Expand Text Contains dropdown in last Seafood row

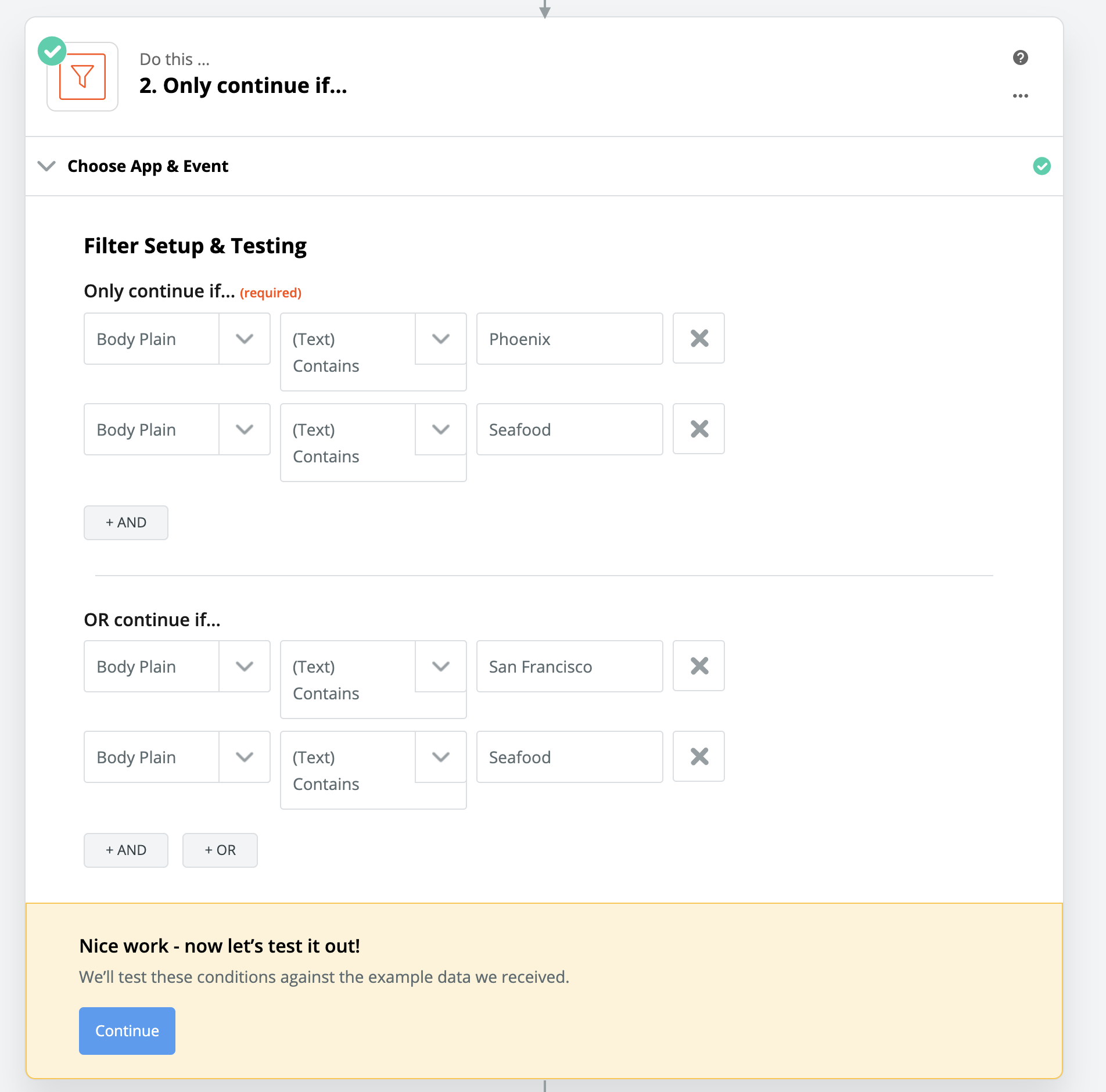coord(441,757)
